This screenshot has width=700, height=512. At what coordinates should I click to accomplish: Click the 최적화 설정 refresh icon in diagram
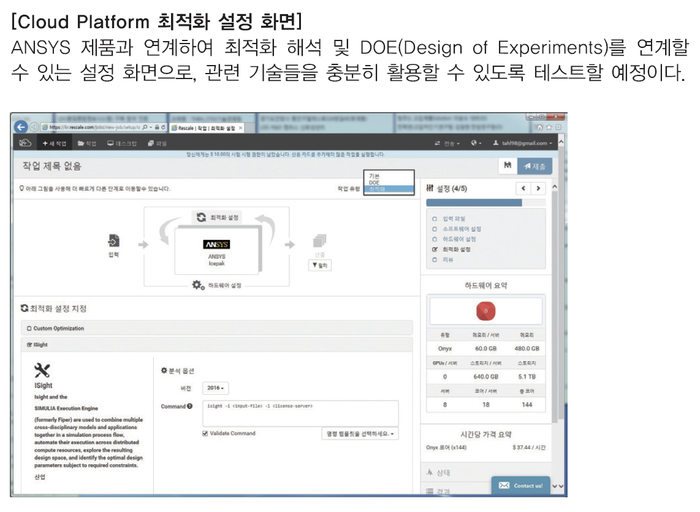pyautogui.click(x=201, y=217)
